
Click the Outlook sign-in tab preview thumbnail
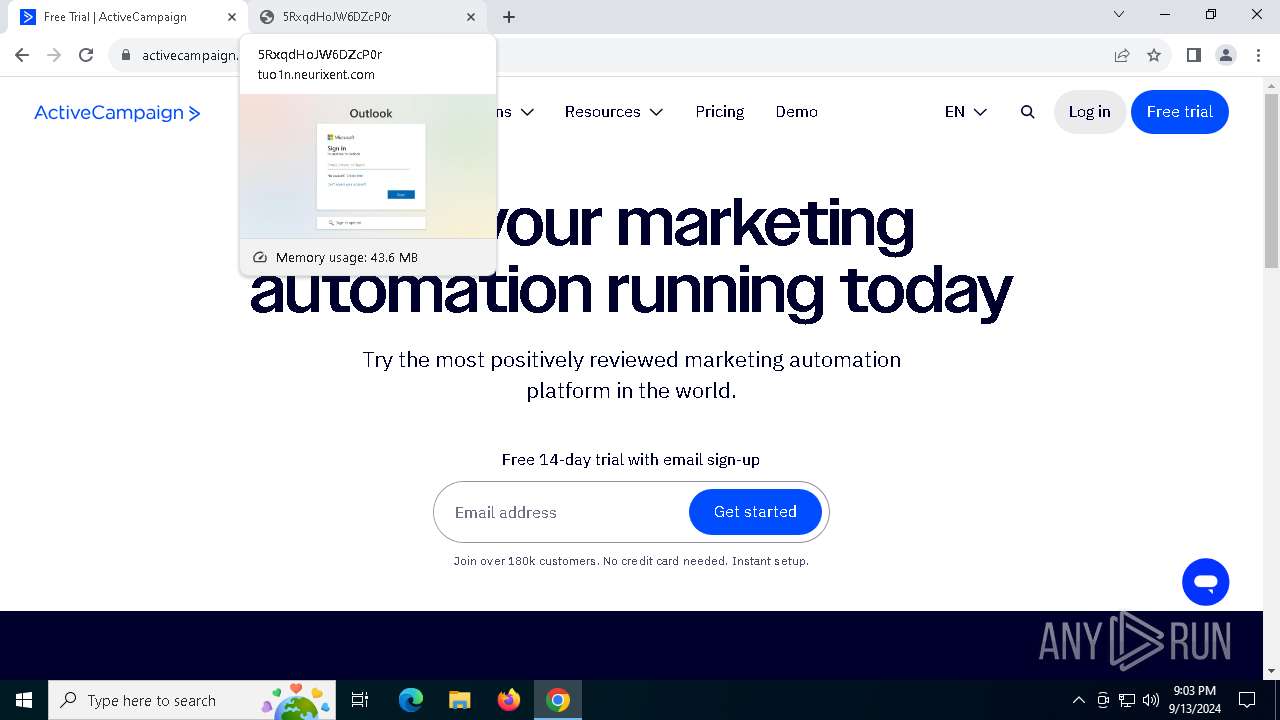tap(368, 166)
